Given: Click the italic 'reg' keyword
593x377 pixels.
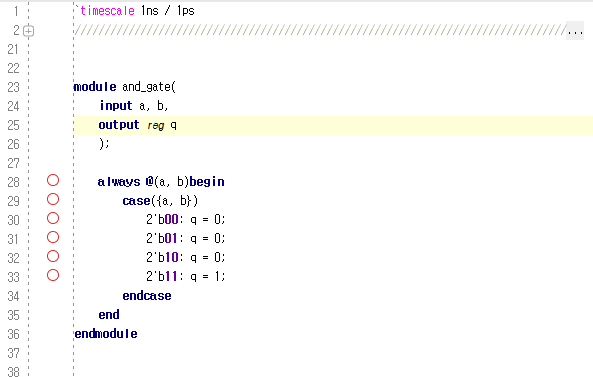Looking at the screenshot, I should click(x=155, y=125).
